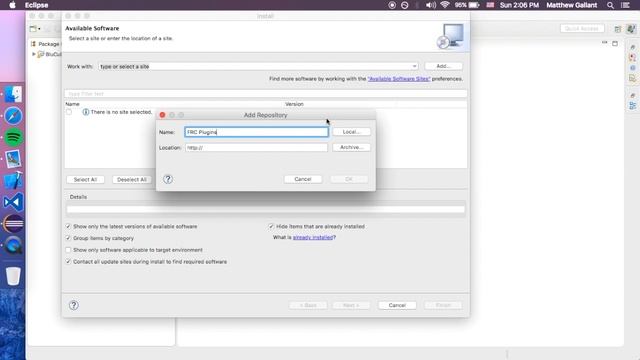This screenshot has width=640, height=360.
Task: Click the Add... button
Action: pos(443,66)
